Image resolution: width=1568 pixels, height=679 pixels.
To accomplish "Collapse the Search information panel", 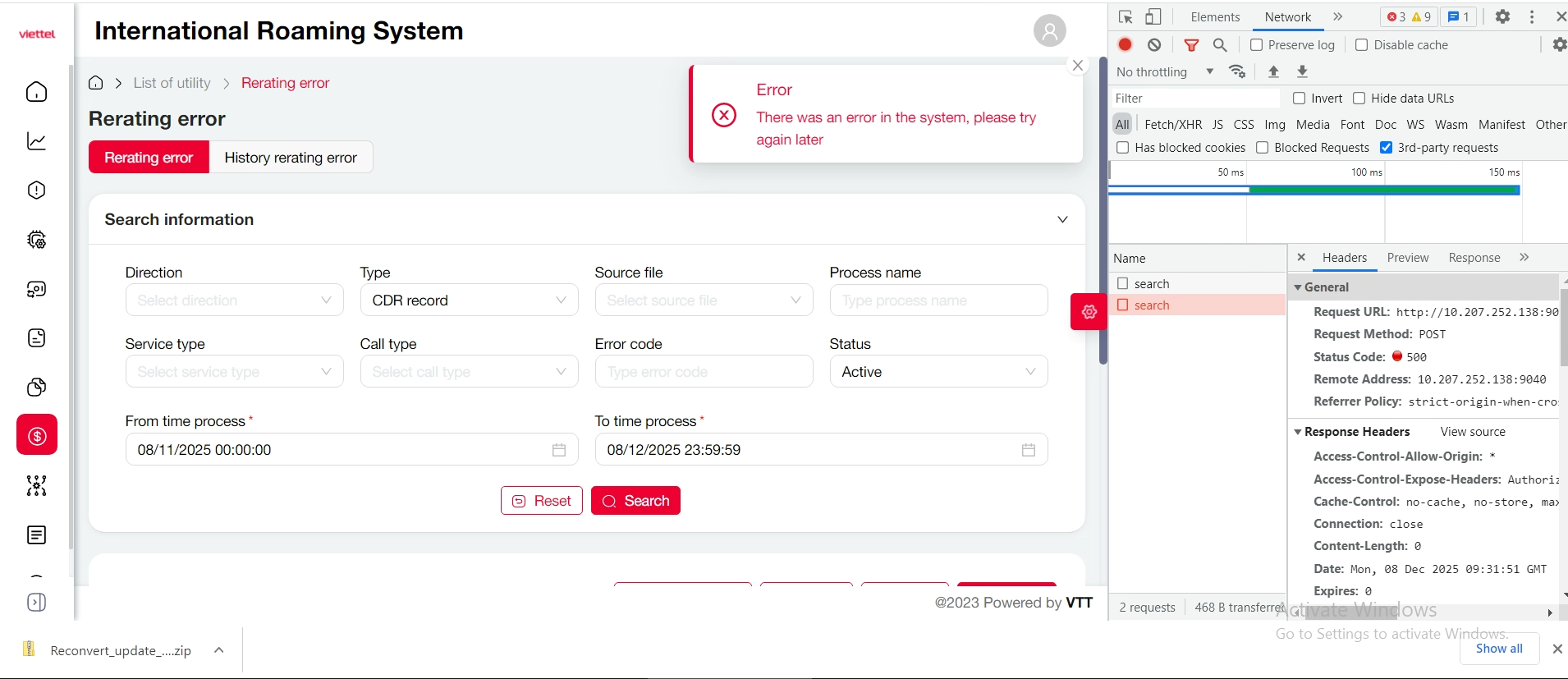I will click(1062, 219).
